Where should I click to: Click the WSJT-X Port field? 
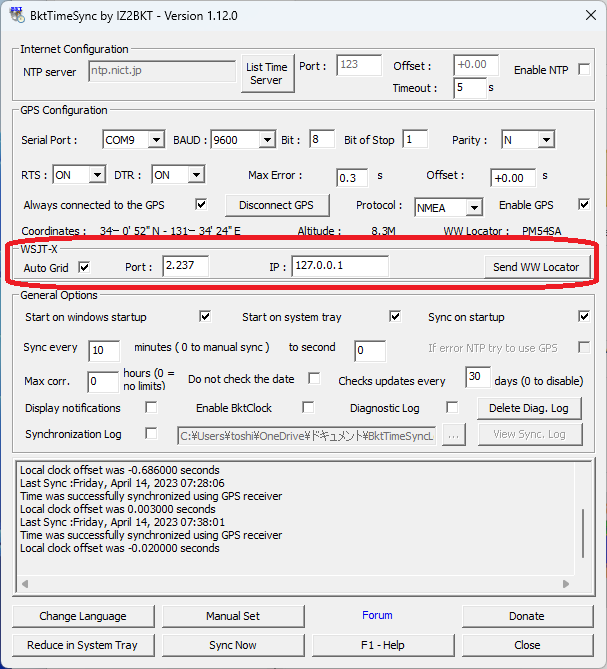coord(186,266)
